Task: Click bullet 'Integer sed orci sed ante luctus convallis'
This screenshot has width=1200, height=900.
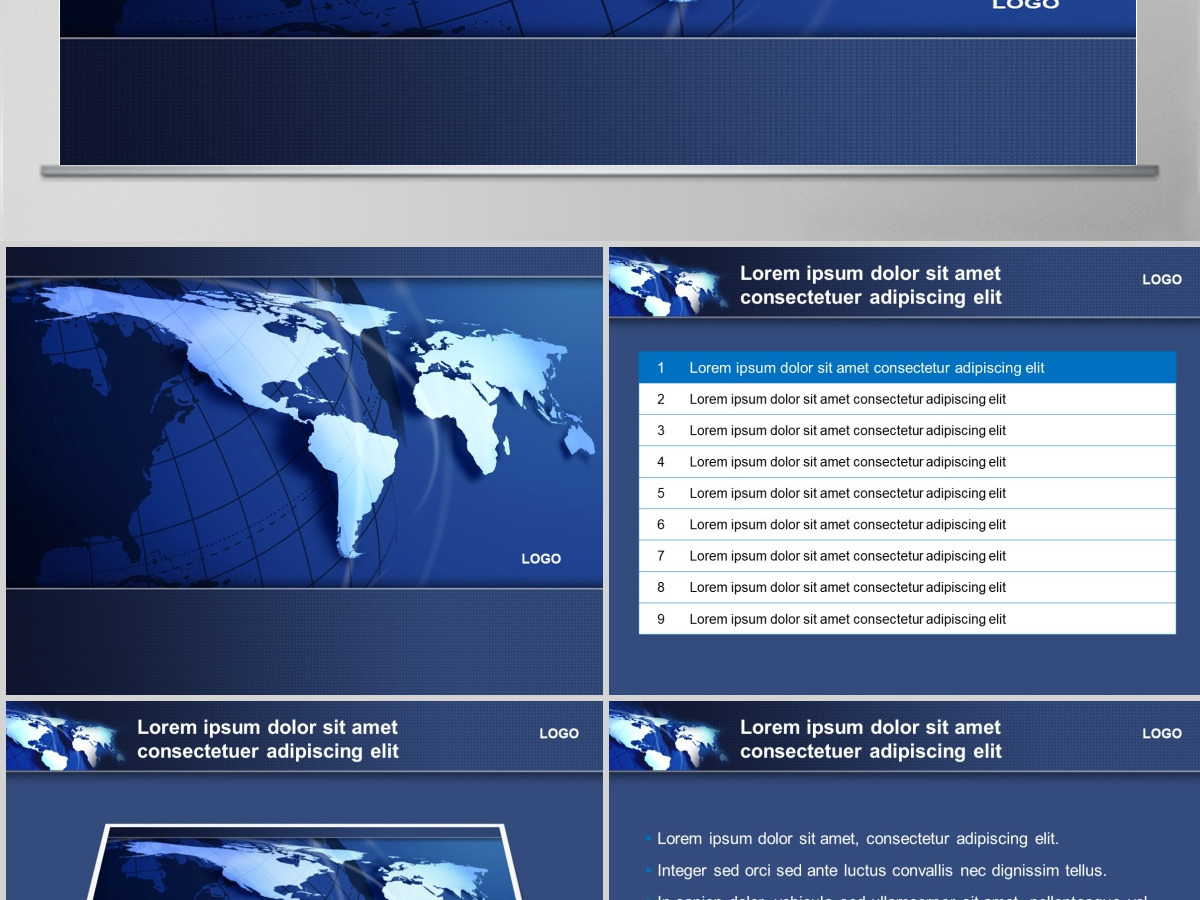Action: [881, 871]
